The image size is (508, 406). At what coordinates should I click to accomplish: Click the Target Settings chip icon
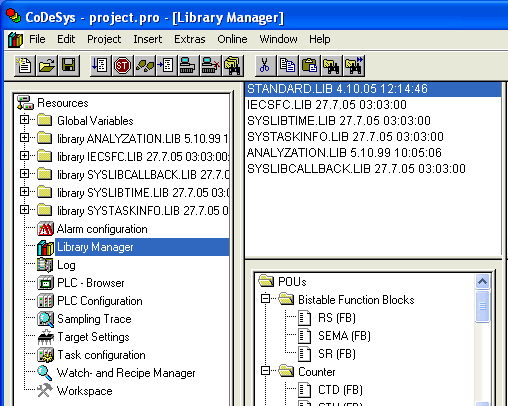45,337
